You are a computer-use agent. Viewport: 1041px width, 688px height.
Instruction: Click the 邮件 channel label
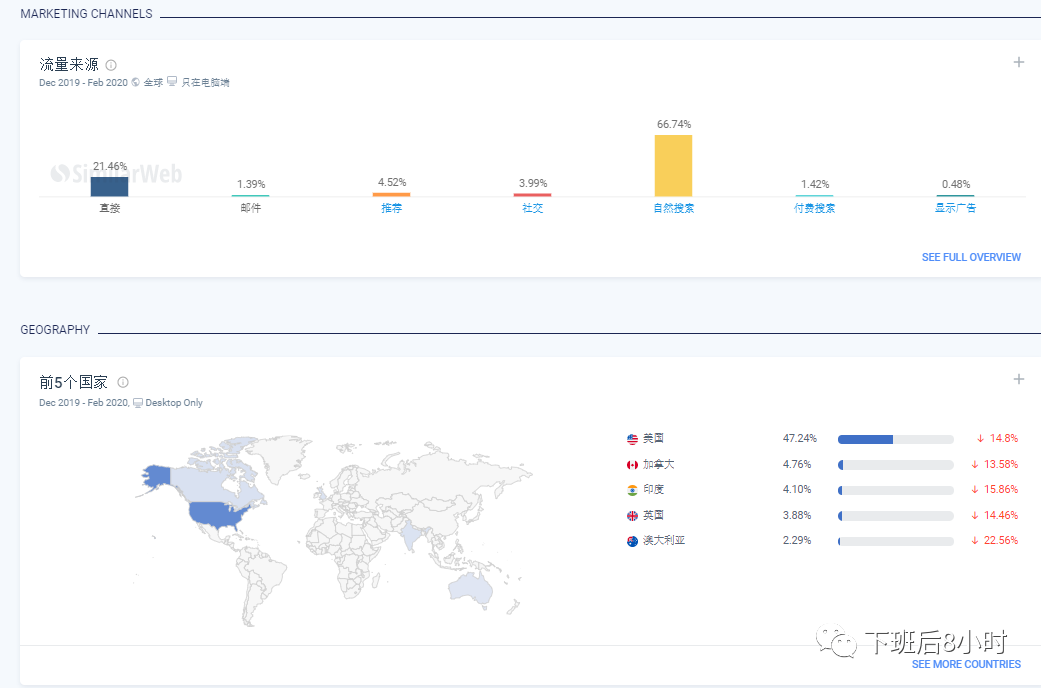pos(251,208)
